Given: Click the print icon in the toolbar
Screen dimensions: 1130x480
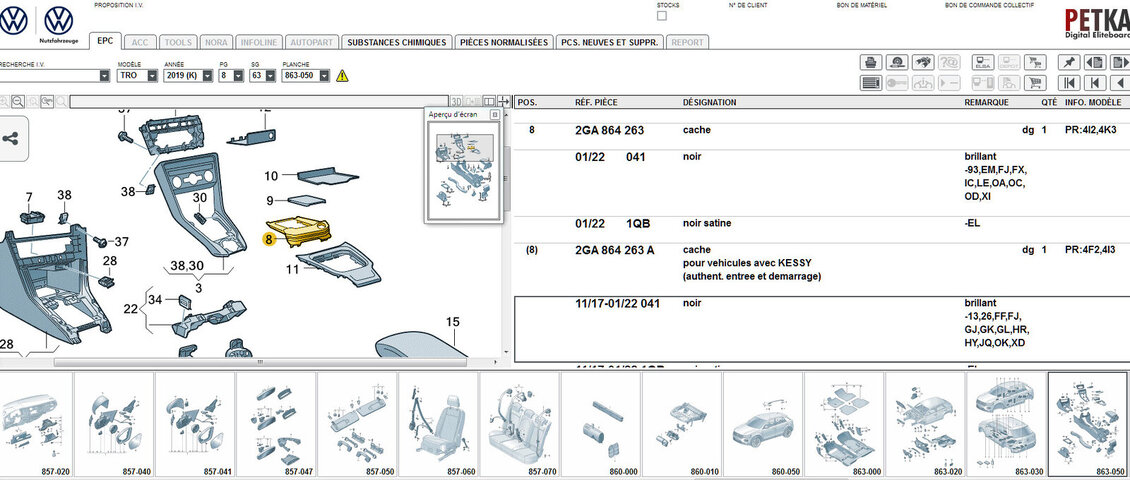Looking at the screenshot, I should coord(870,62).
